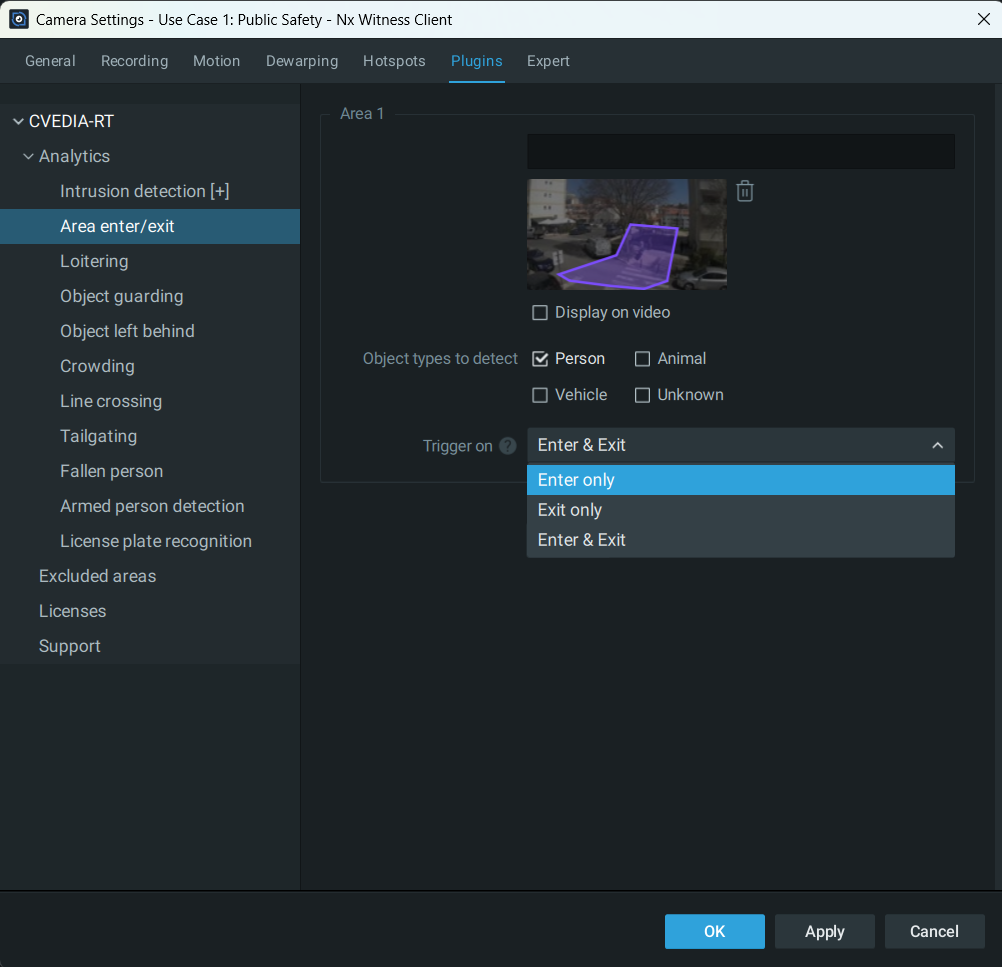The height and width of the screenshot is (967, 1002).
Task: Click the Trigger on help icon
Action: (x=508, y=446)
